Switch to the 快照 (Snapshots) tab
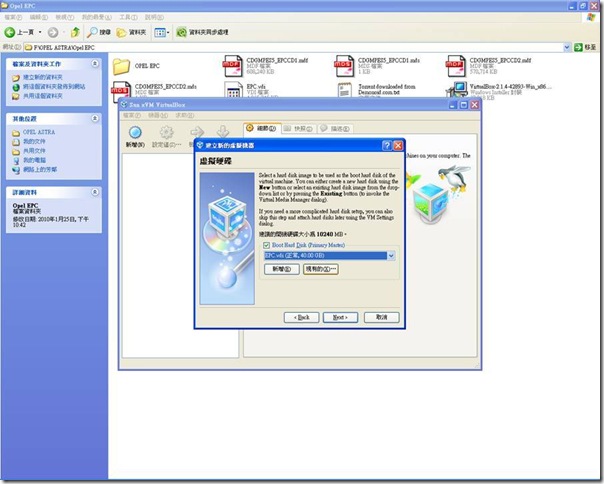The height and width of the screenshot is (484, 604). tap(299, 128)
